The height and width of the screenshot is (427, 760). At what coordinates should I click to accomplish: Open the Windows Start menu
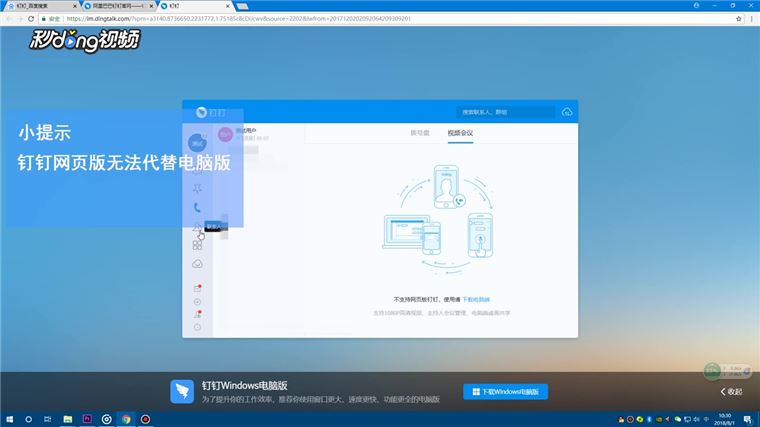tap(9, 419)
